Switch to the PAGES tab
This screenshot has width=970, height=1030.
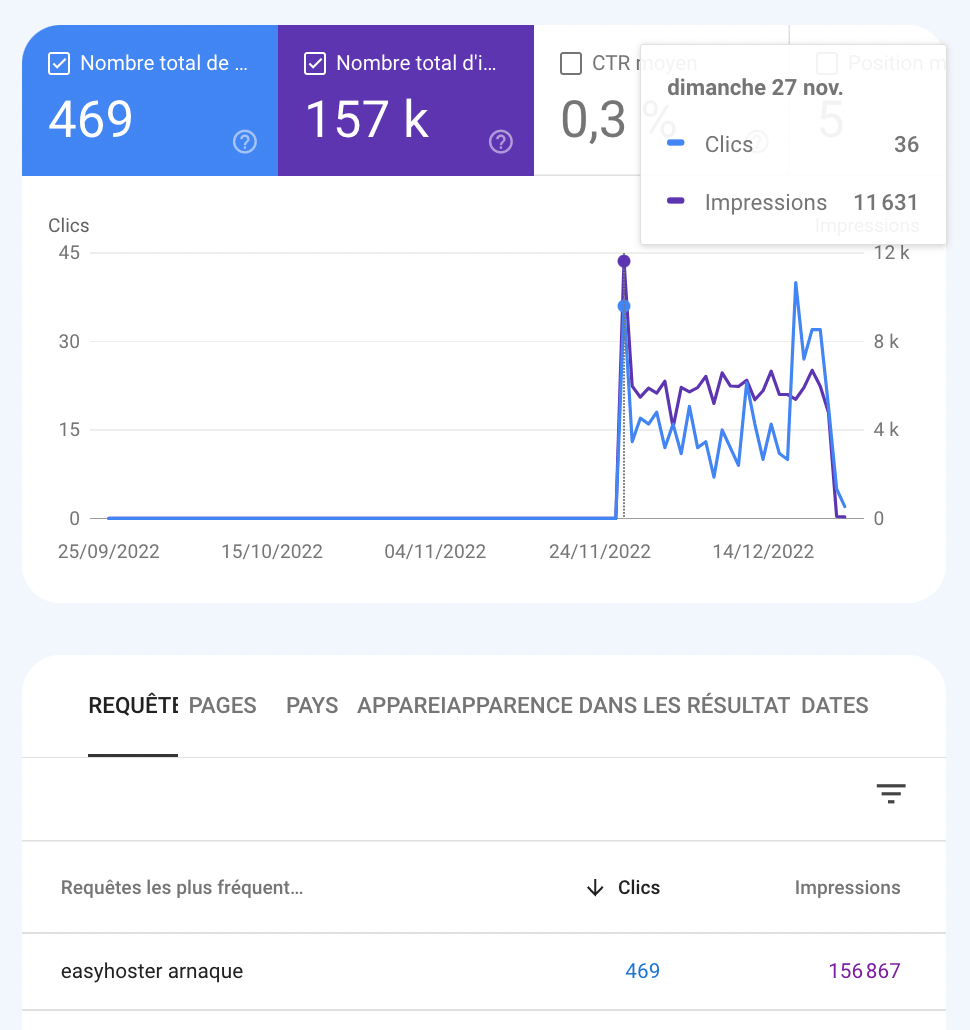coord(221,705)
